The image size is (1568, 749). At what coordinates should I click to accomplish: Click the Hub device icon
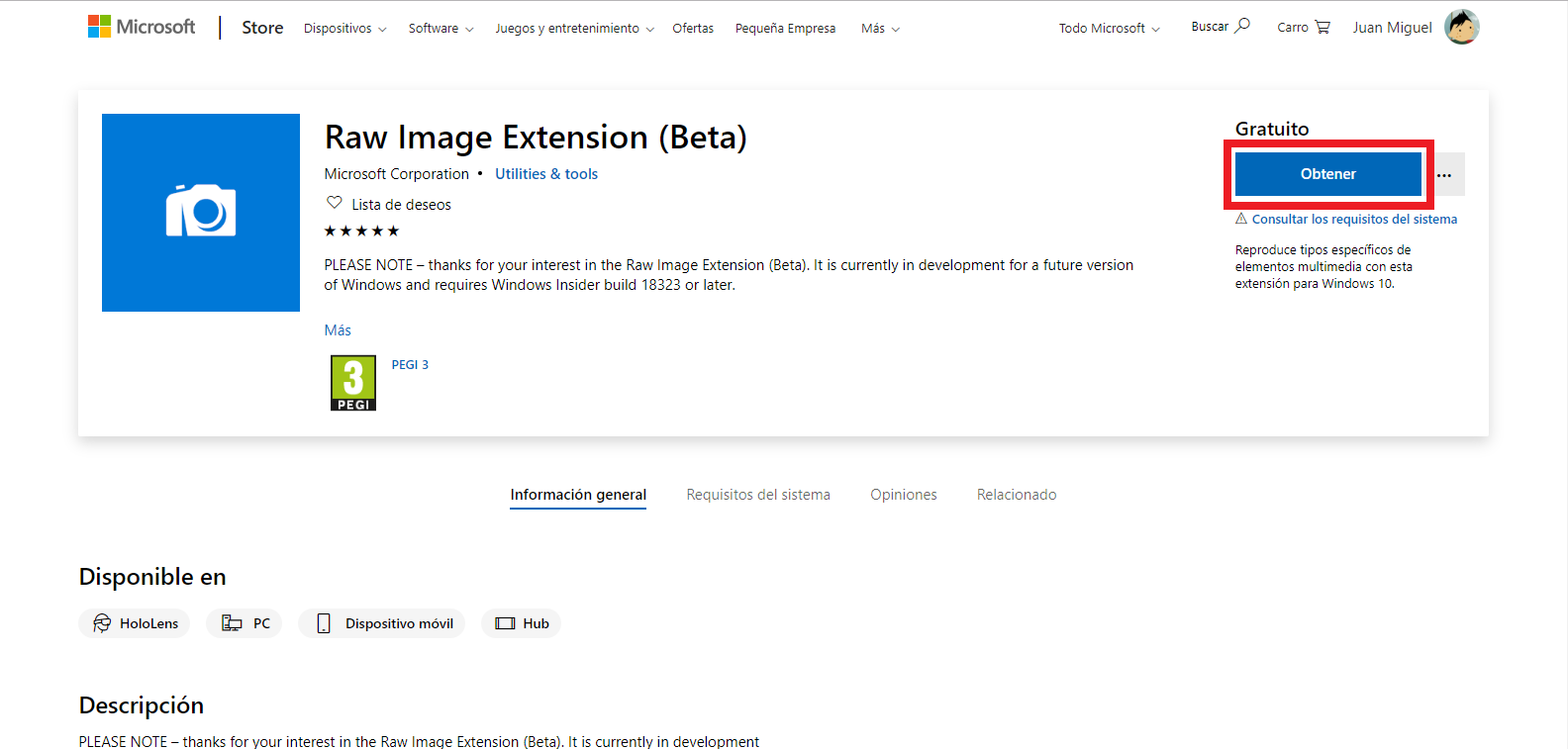pos(506,623)
